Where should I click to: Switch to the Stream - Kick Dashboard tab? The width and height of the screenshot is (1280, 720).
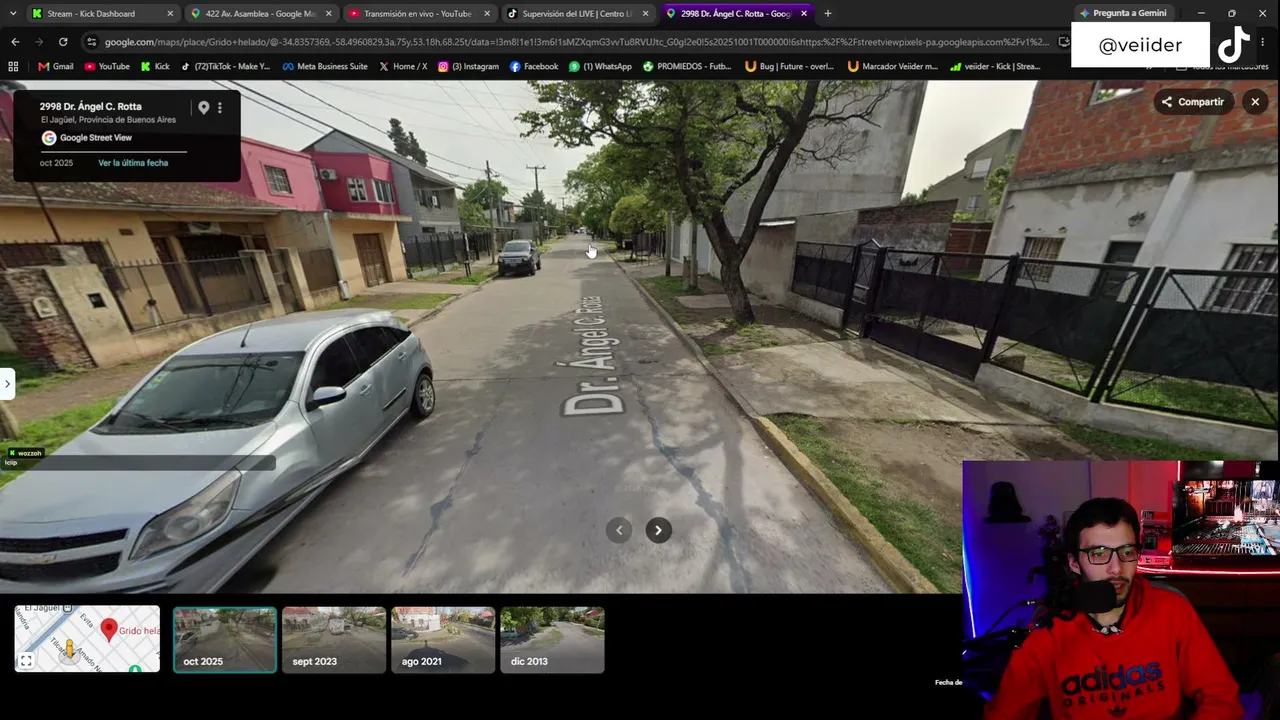[x=102, y=14]
